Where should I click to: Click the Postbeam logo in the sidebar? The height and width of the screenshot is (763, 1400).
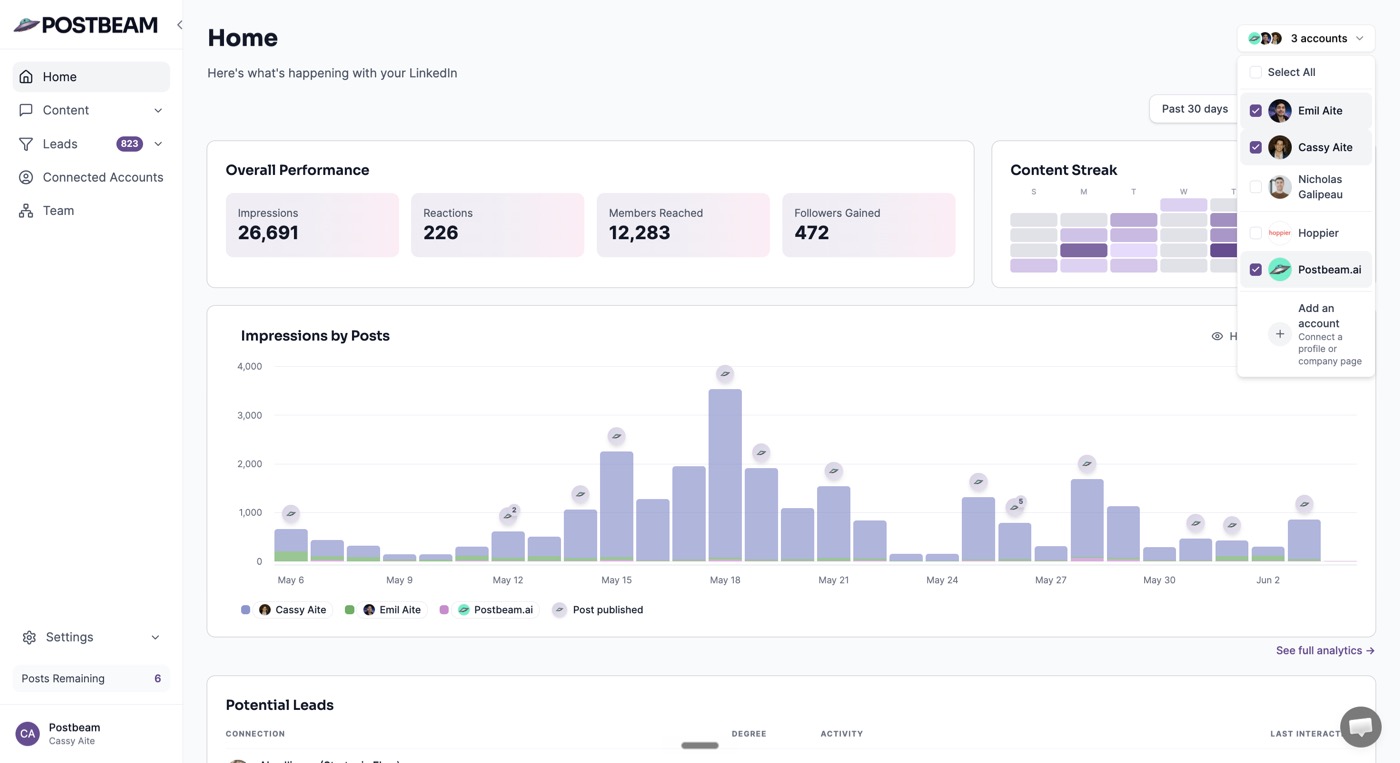coord(86,25)
